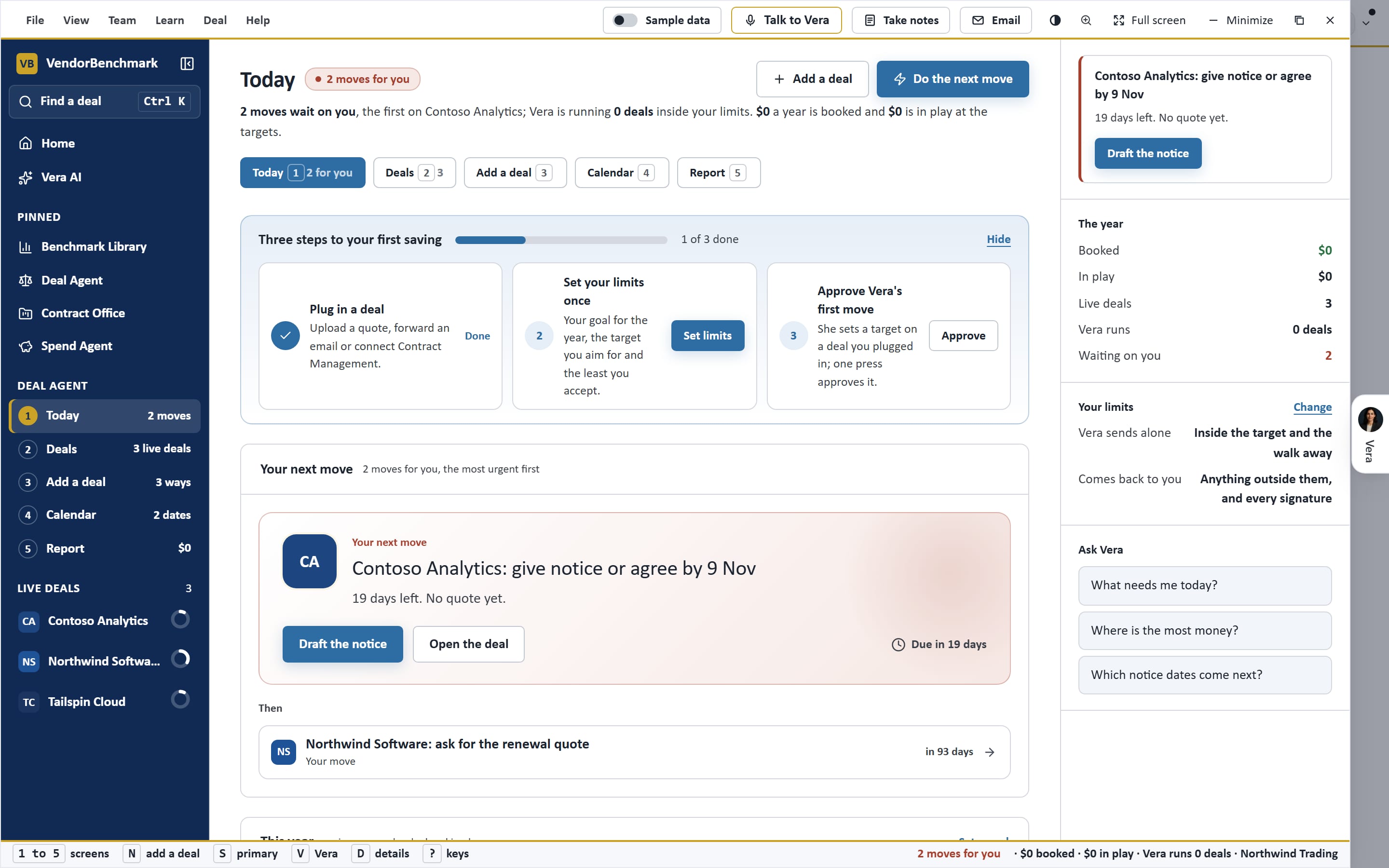This screenshot has height=868, width=1389.
Task: Click Northwind Software progress ring
Action: tap(180, 659)
